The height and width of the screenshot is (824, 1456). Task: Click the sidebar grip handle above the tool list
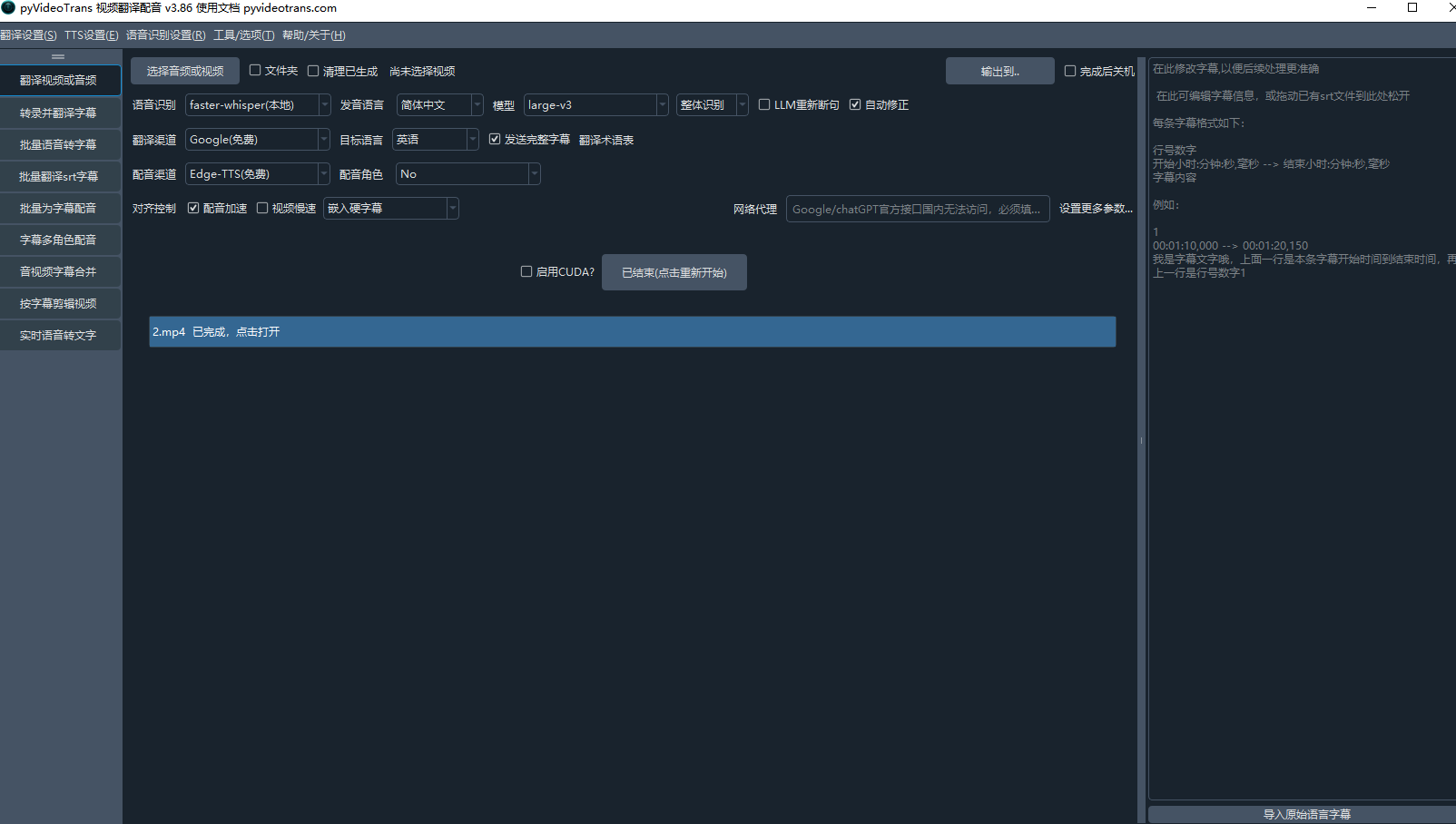click(58, 56)
